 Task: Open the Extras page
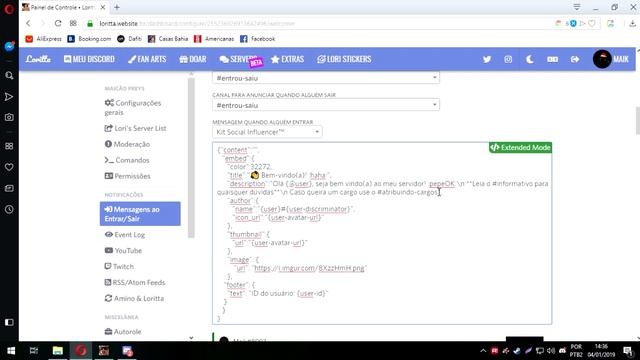click(288, 59)
